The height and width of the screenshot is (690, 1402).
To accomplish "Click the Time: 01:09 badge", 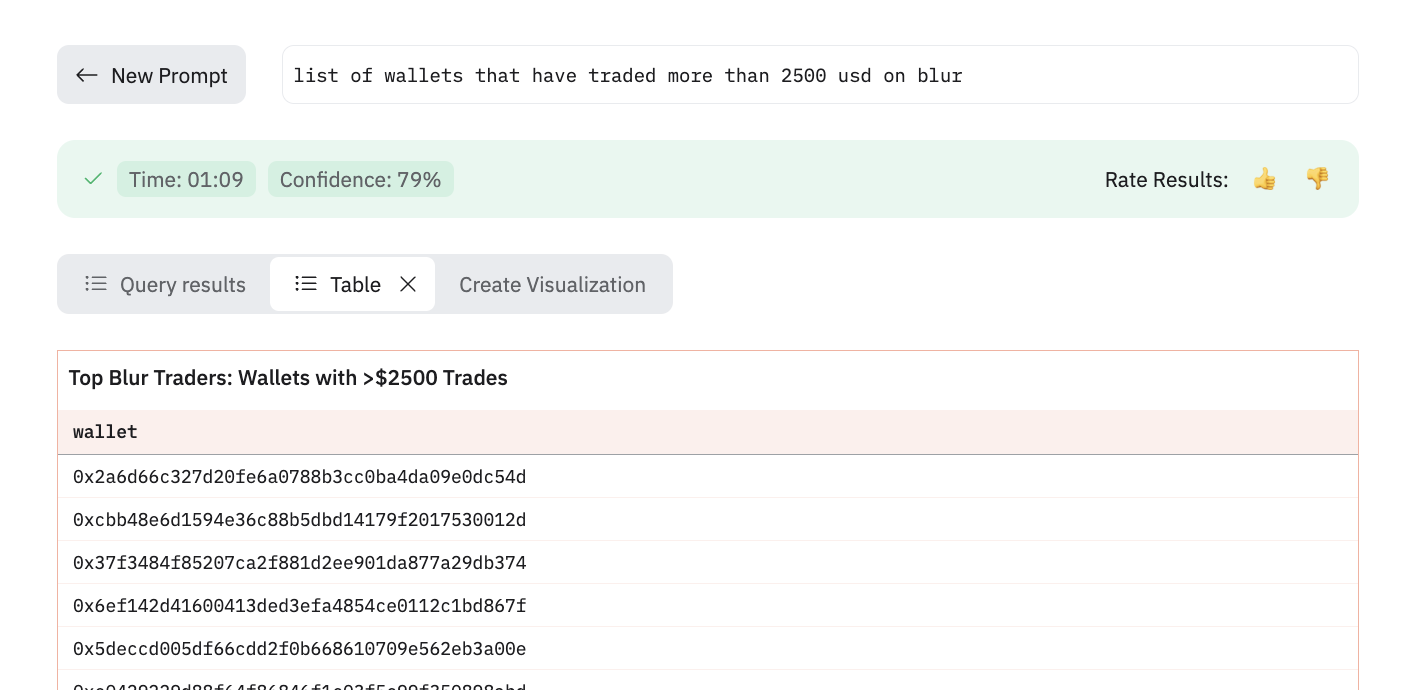I will coord(186,179).
